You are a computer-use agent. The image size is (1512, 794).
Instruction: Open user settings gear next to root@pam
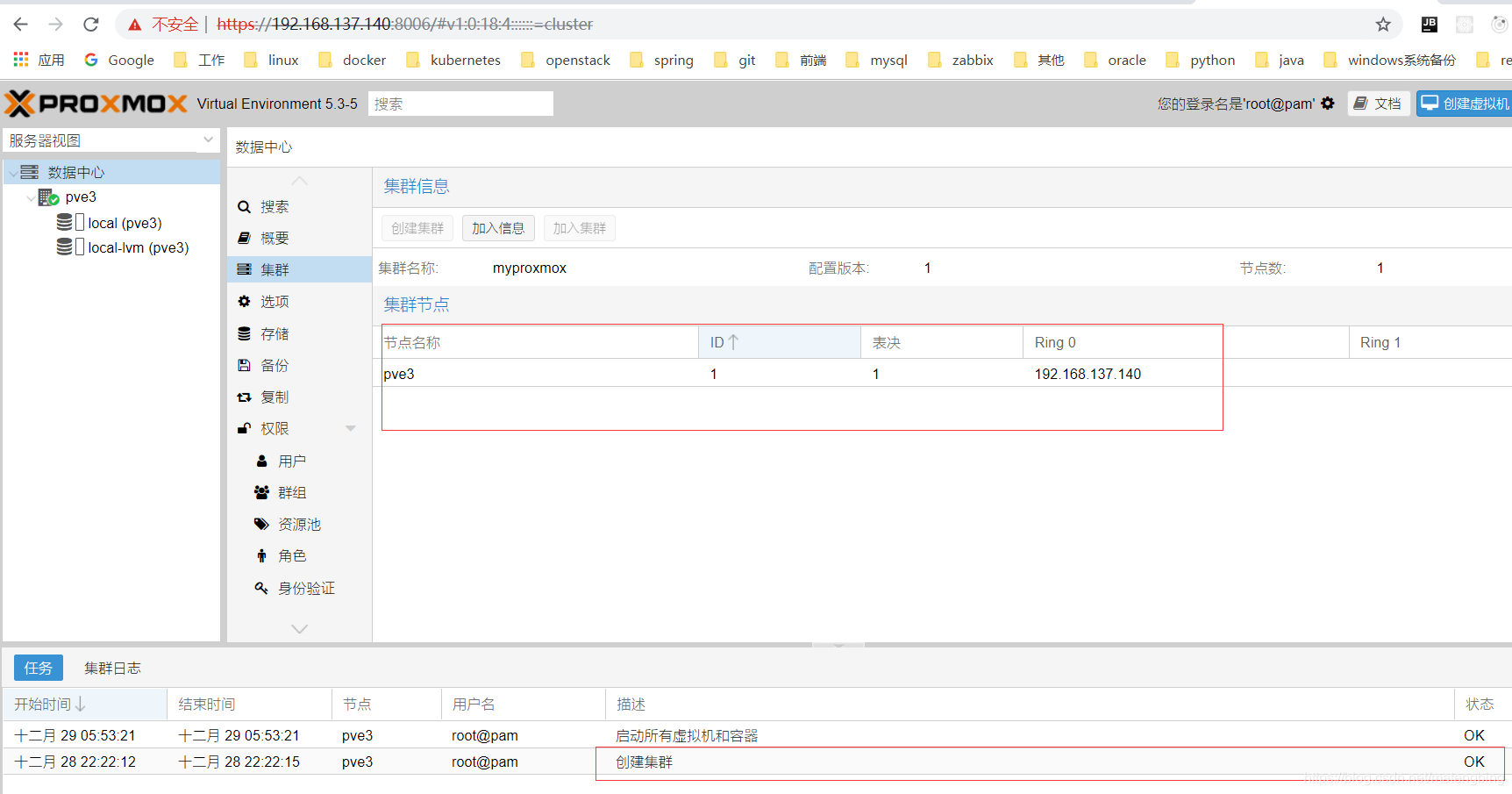click(x=1328, y=104)
